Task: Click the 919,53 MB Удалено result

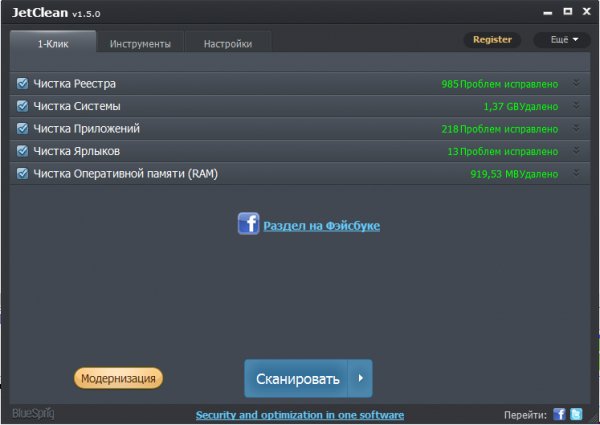Action: [514, 174]
